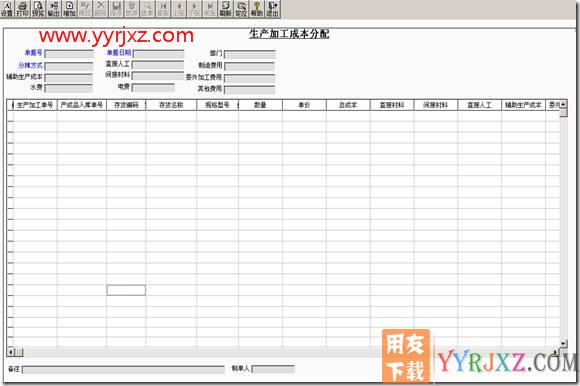Select the 产成品入库单号 column header
This screenshot has width=580, height=386.
click(82, 105)
